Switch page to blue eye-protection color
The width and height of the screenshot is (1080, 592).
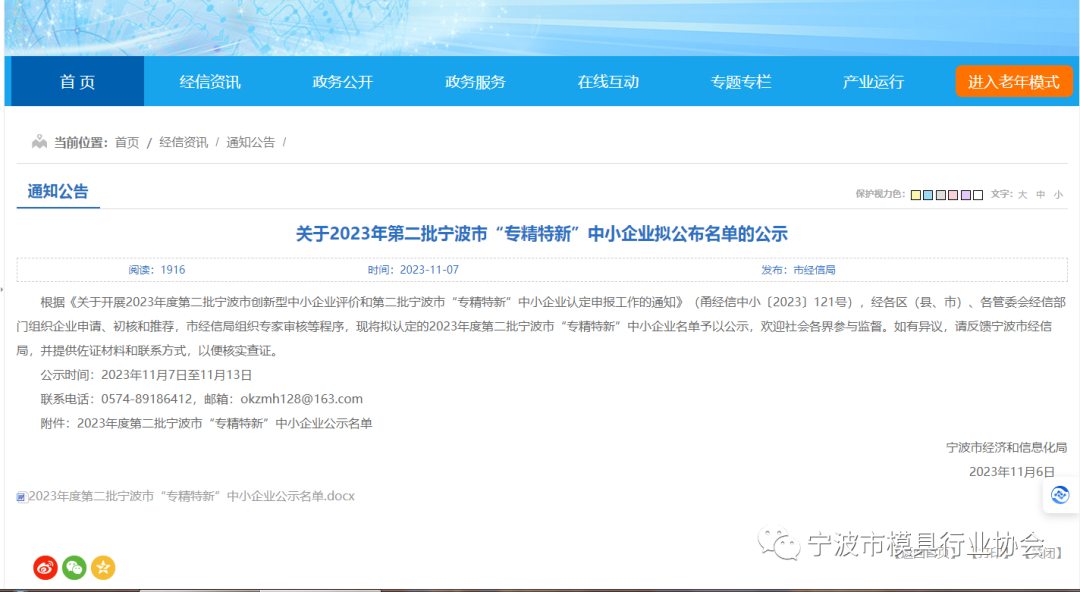click(927, 195)
